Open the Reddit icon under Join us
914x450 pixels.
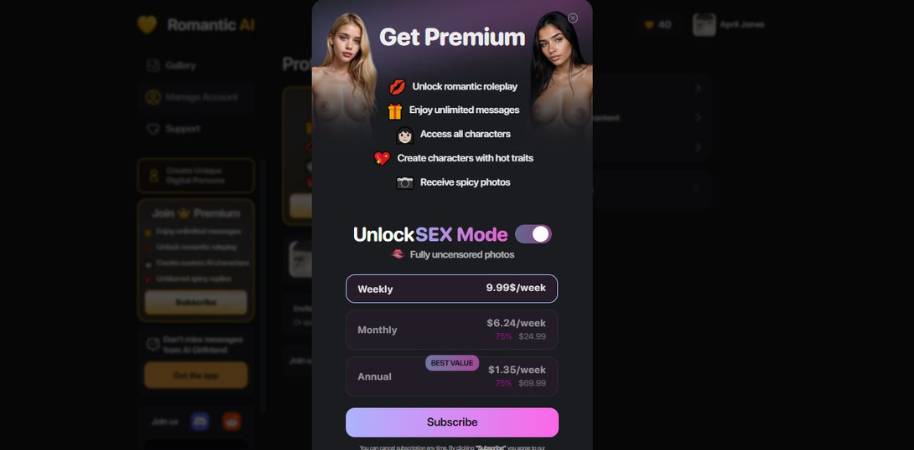pos(231,421)
